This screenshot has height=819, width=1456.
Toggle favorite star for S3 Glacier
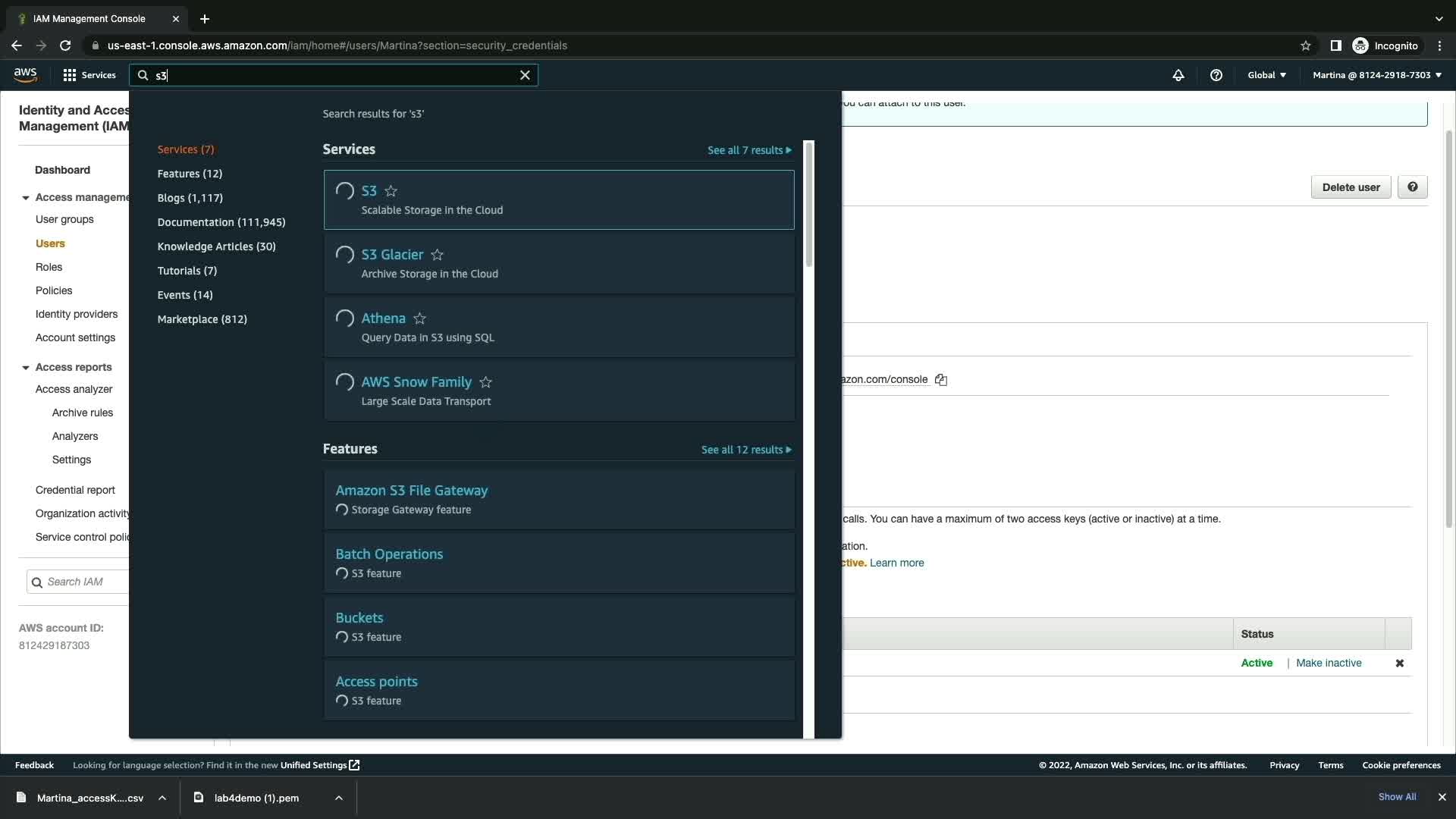click(x=437, y=255)
